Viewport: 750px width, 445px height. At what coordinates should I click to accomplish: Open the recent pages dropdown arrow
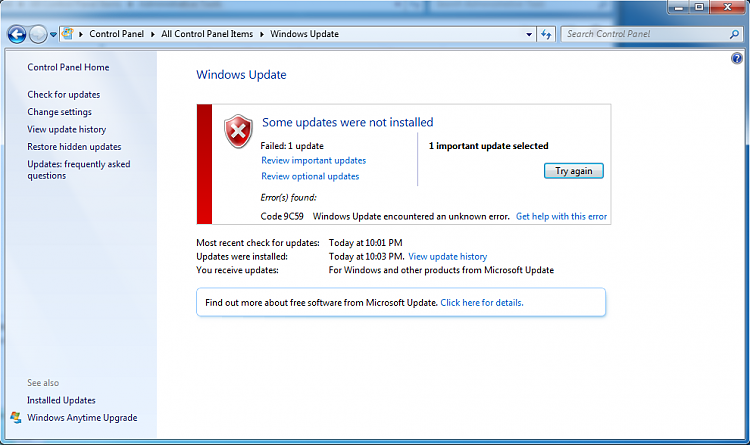[53, 34]
